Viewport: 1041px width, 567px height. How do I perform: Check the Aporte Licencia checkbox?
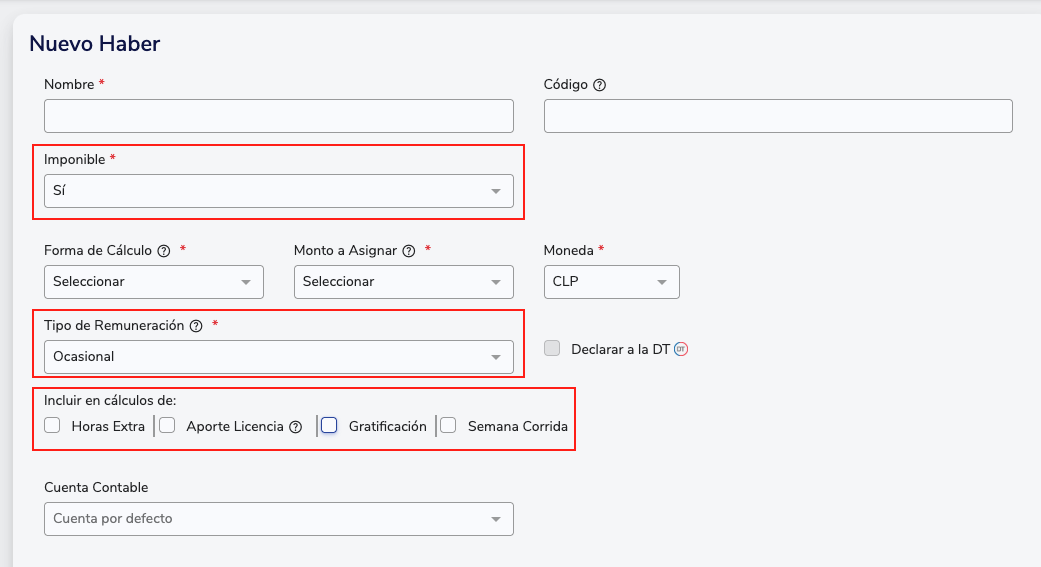tap(168, 426)
